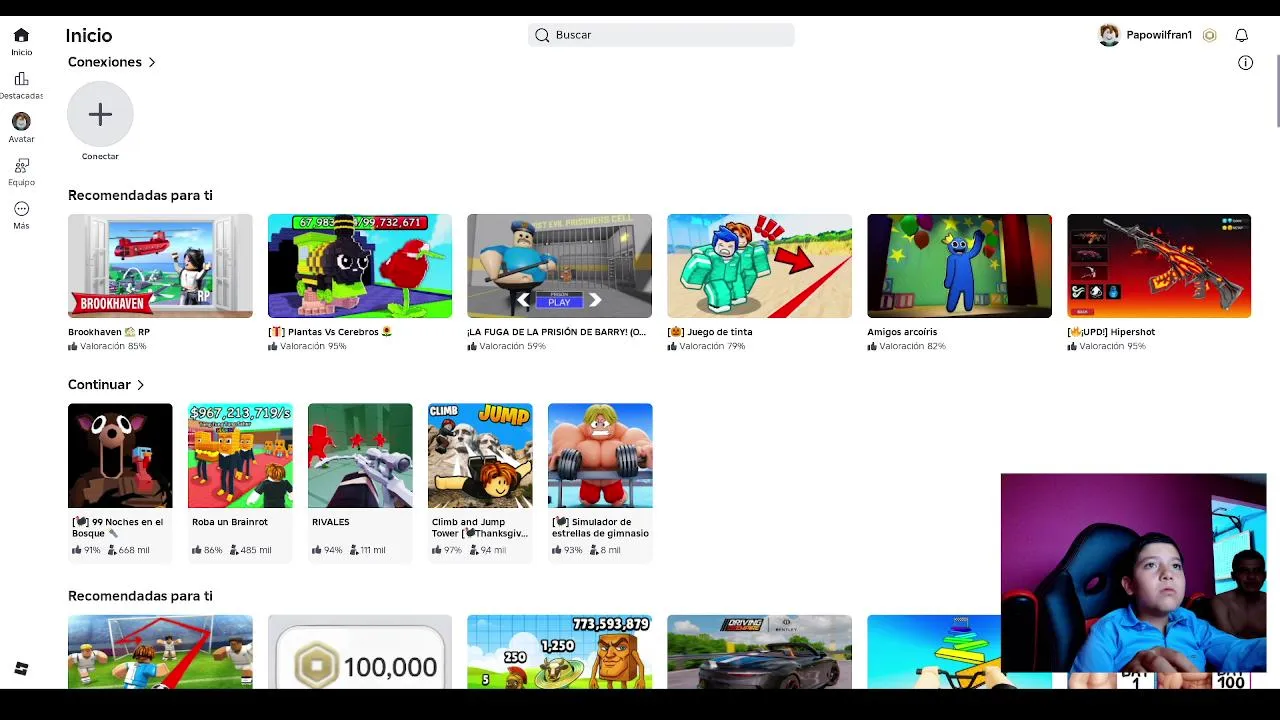Click the info circle icon
Image resolution: width=1280 pixels, height=720 pixels.
click(1245, 62)
